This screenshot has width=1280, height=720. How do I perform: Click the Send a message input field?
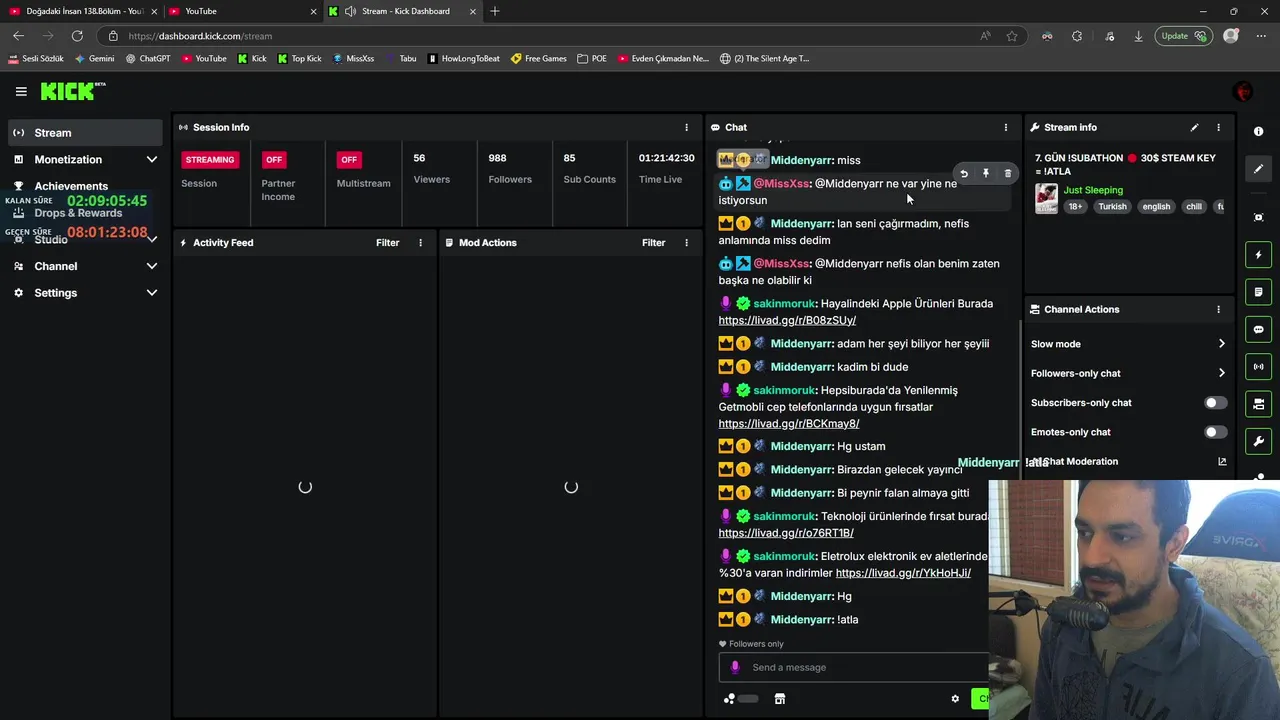(854, 667)
